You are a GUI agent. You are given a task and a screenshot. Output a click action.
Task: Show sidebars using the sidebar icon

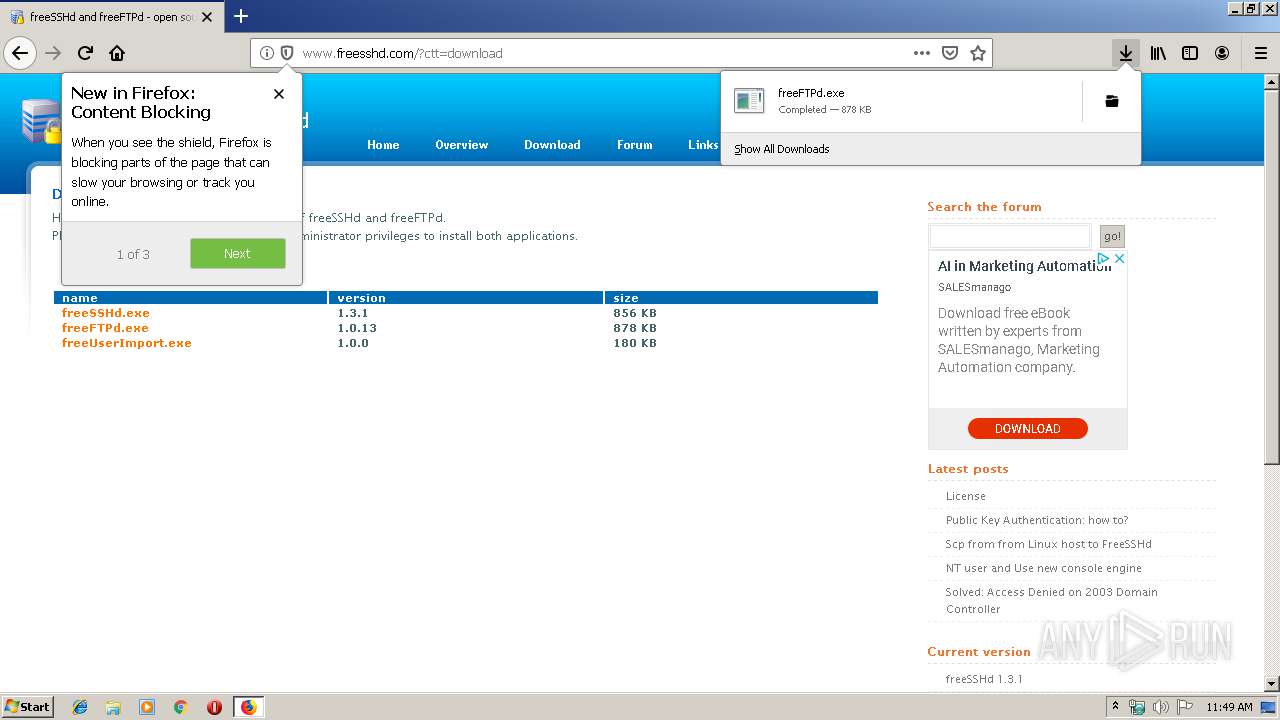pos(1190,53)
